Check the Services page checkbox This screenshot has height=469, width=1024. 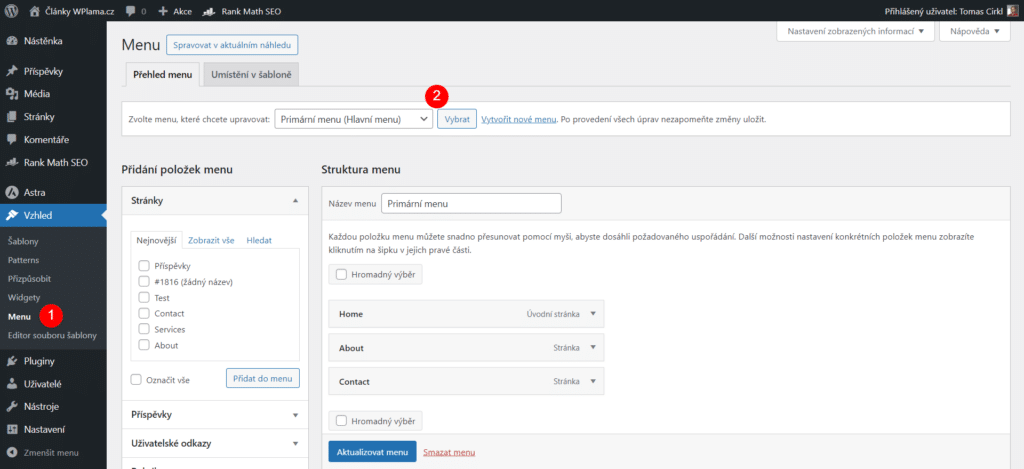tap(144, 329)
